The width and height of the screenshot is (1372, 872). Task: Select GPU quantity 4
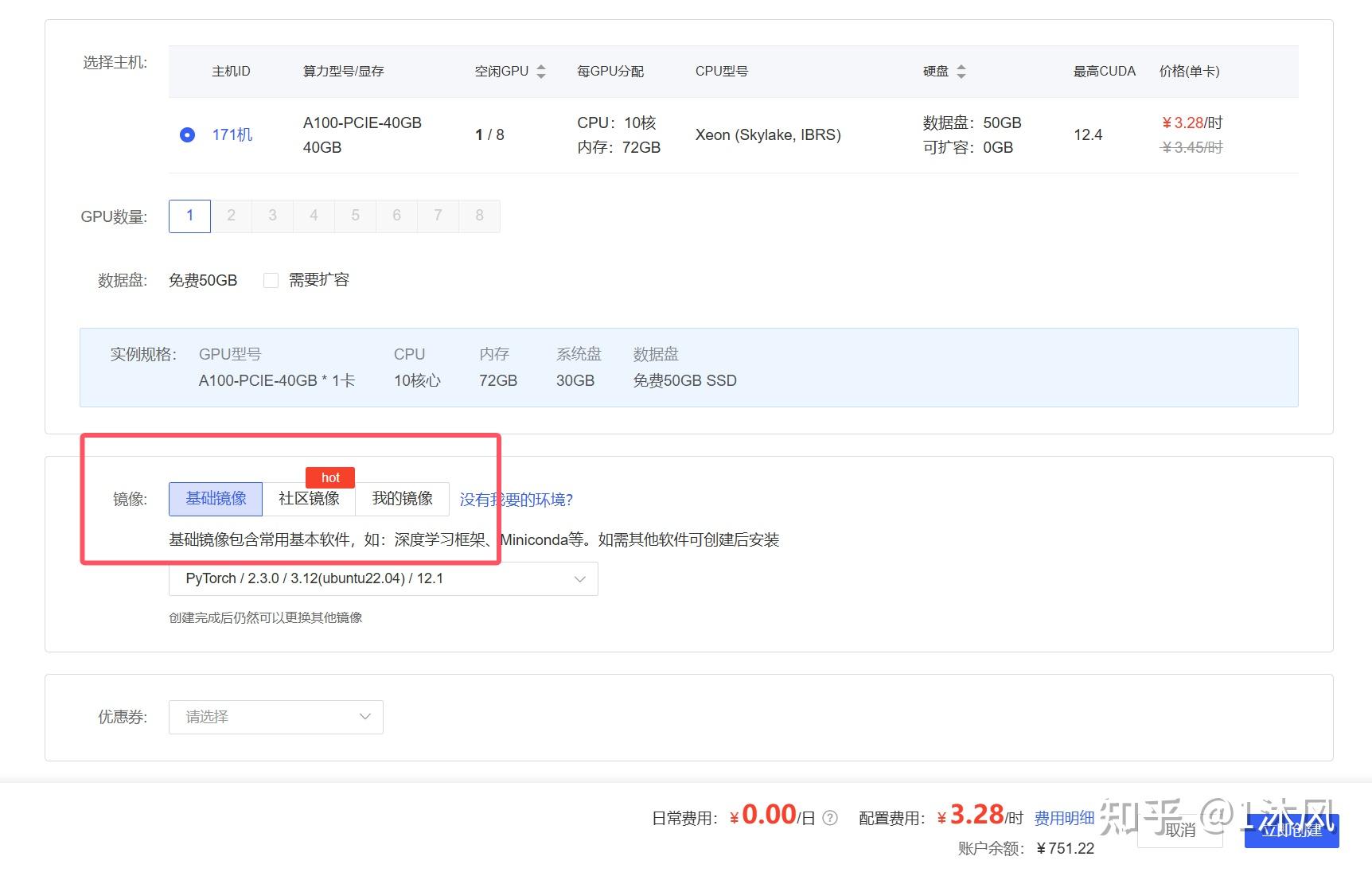tap(314, 216)
